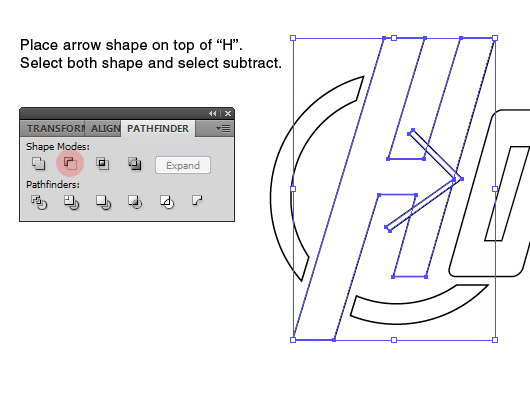Image resolution: width=530 pixels, height=399 pixels.
Task: Switch to the Align tab
Action: [x=105, y=128]
